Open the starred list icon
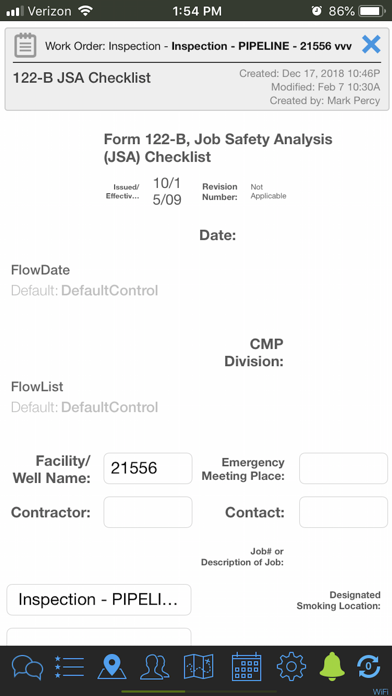Screen dimensions: 392x696 (x=69, y=667)
